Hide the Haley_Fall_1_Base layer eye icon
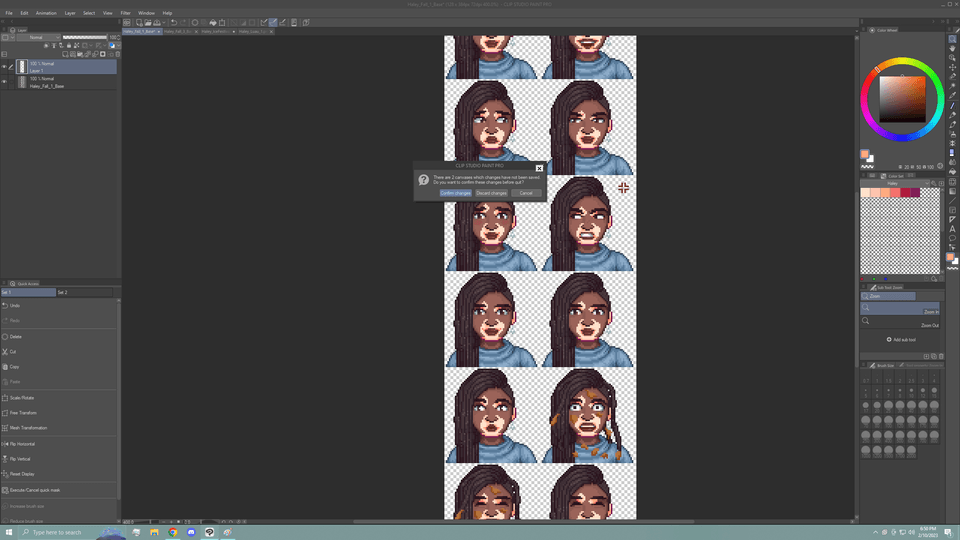The width and height of the screenshot is (960, 540). pos(4,81)
